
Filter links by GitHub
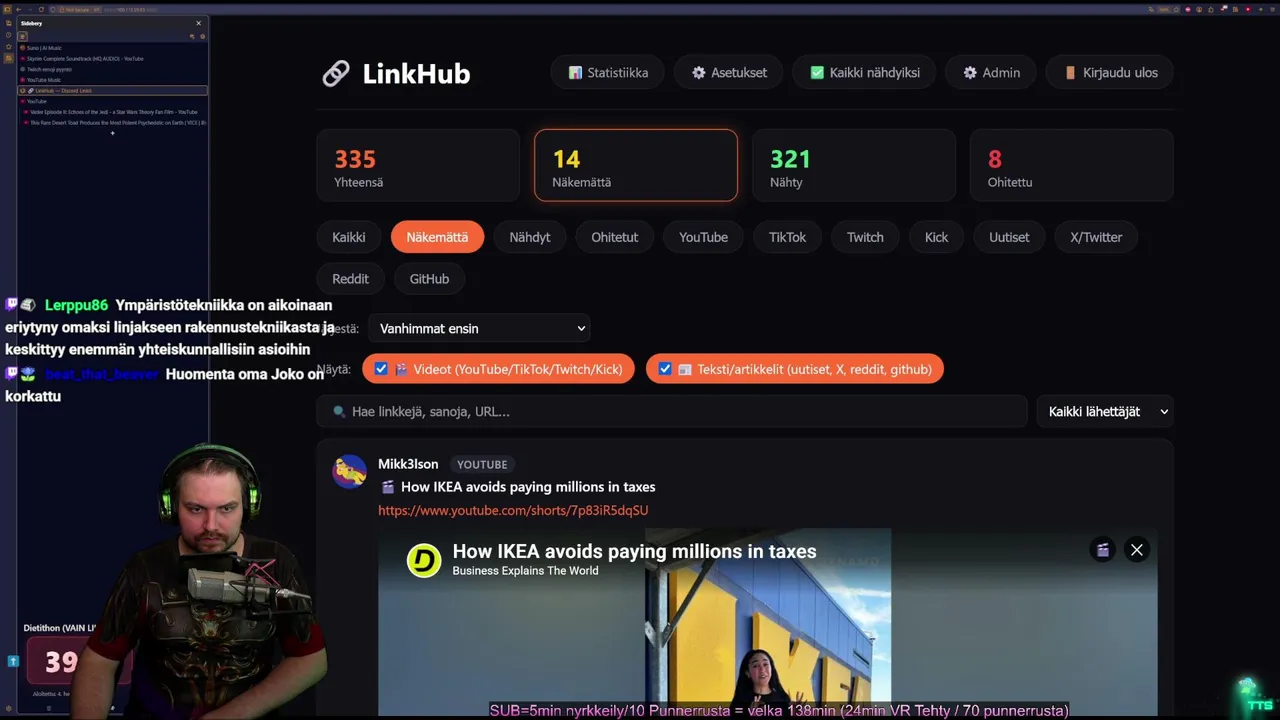click(x=429, y=279)
